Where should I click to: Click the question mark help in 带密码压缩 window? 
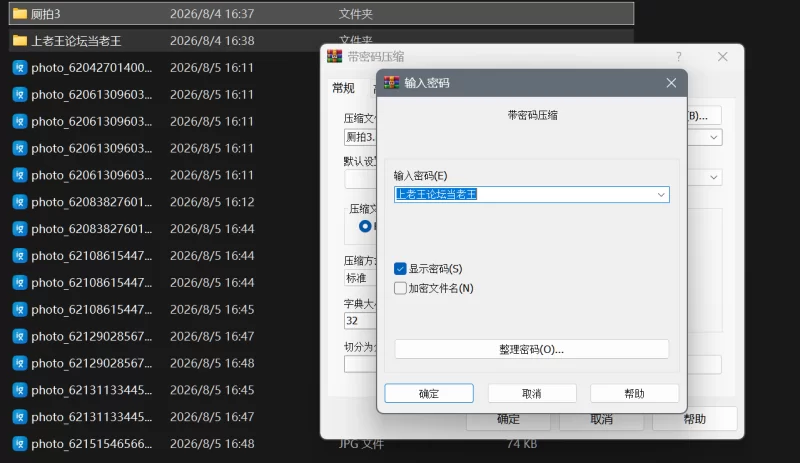(679, 57)
